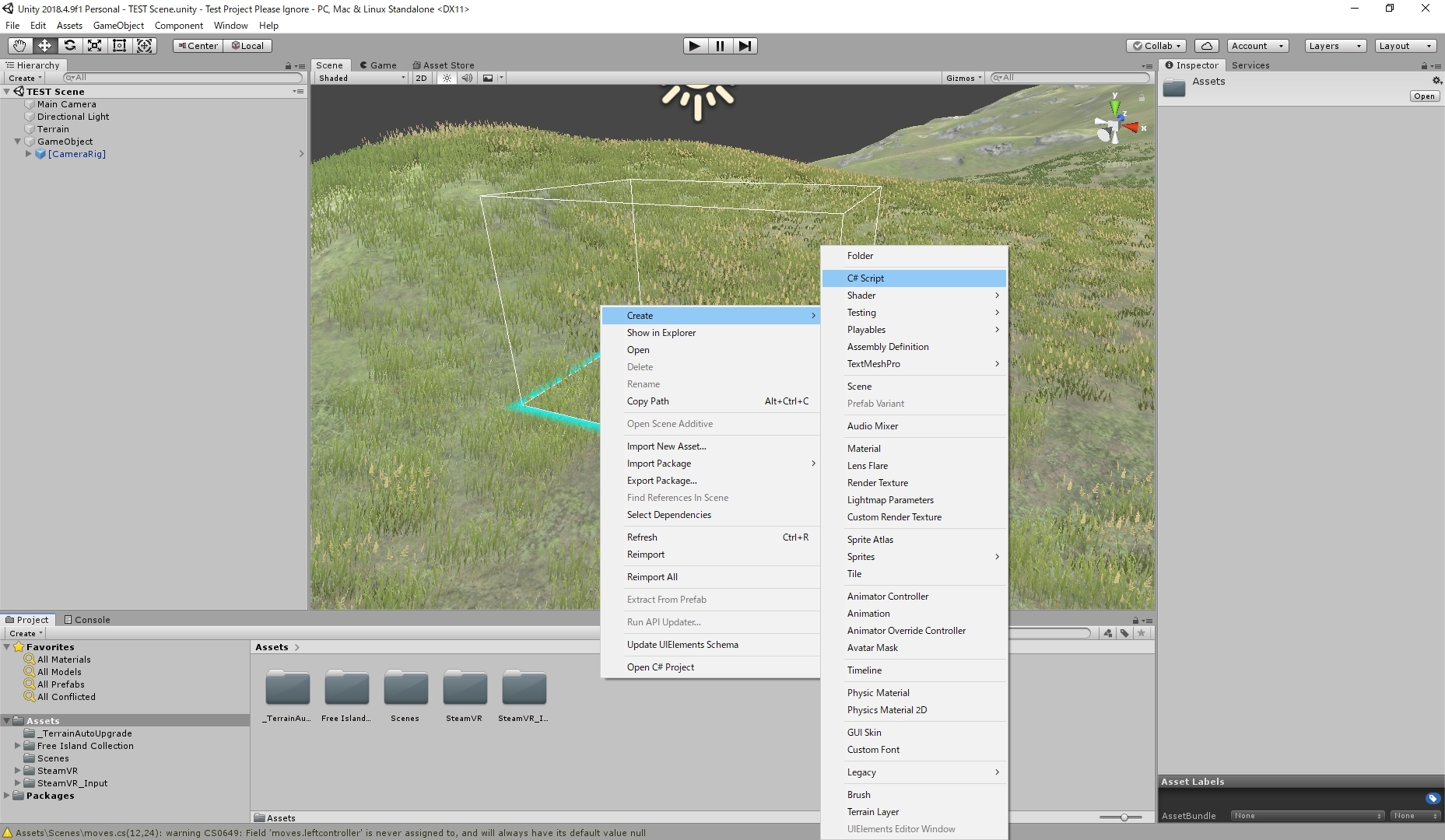Enable 2D scene view mode

tap(420, 78)
